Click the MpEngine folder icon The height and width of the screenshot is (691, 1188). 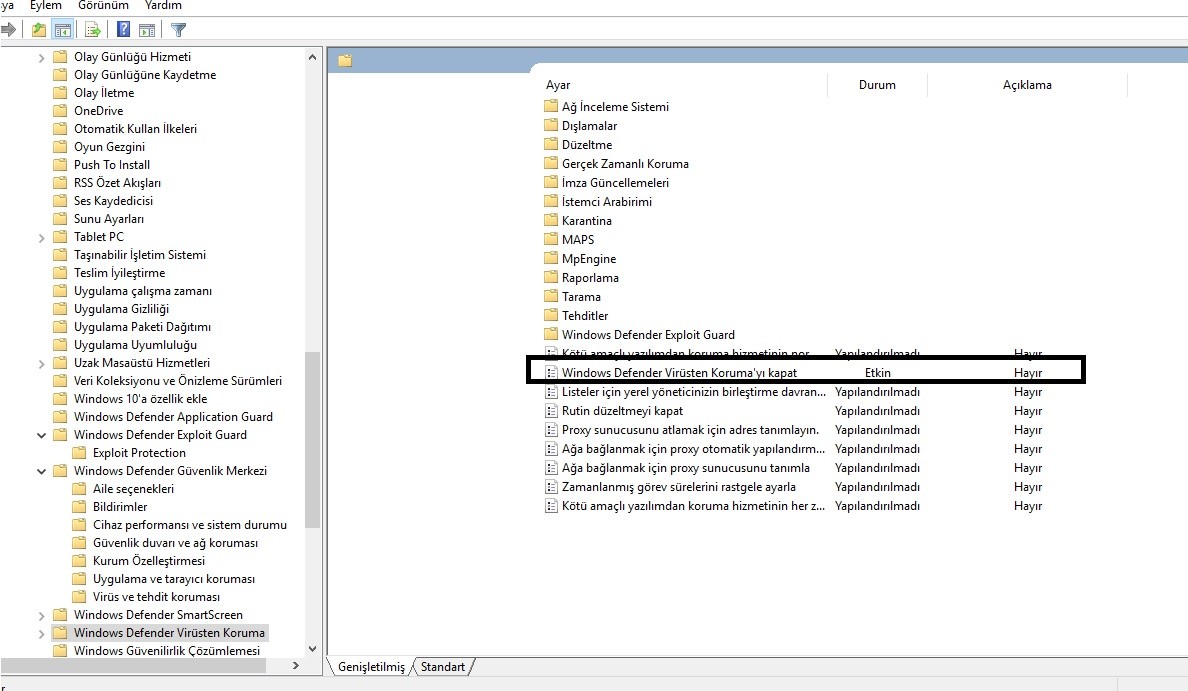coord(551,258)
